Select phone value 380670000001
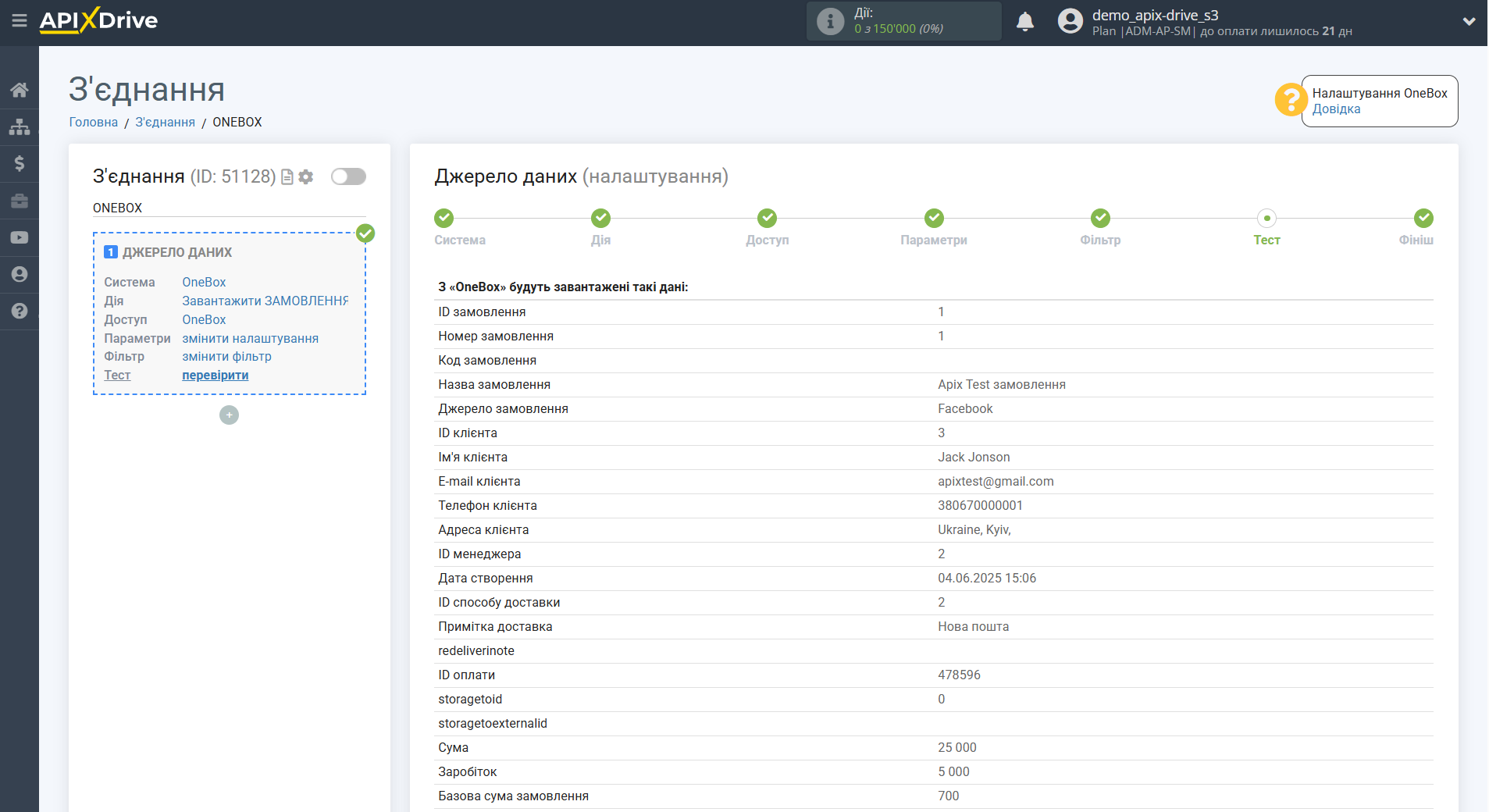This screenshot has width=1489, height=812. pos(980,505)
